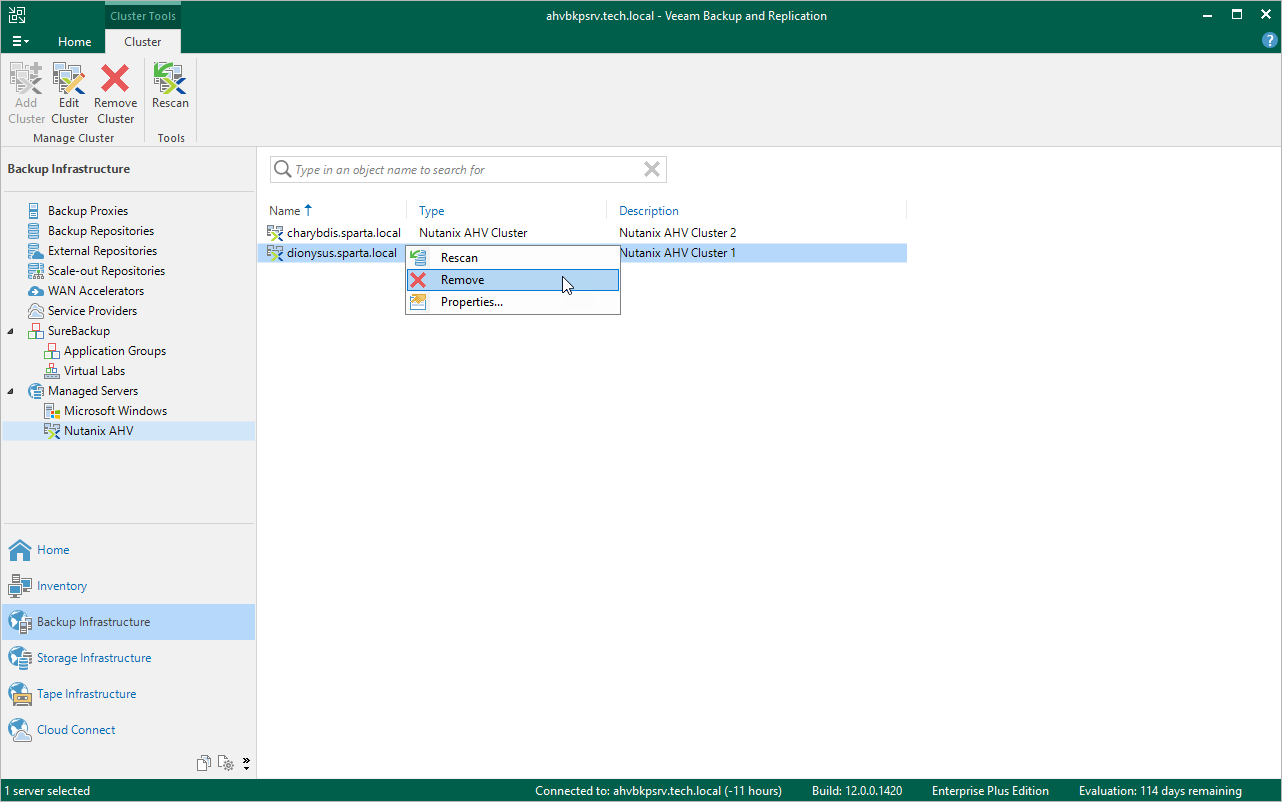Click the Nutanix AHV Cluster type cell for charybdis
Viewport: 1282px width, 802px height.
click(473, 233)
